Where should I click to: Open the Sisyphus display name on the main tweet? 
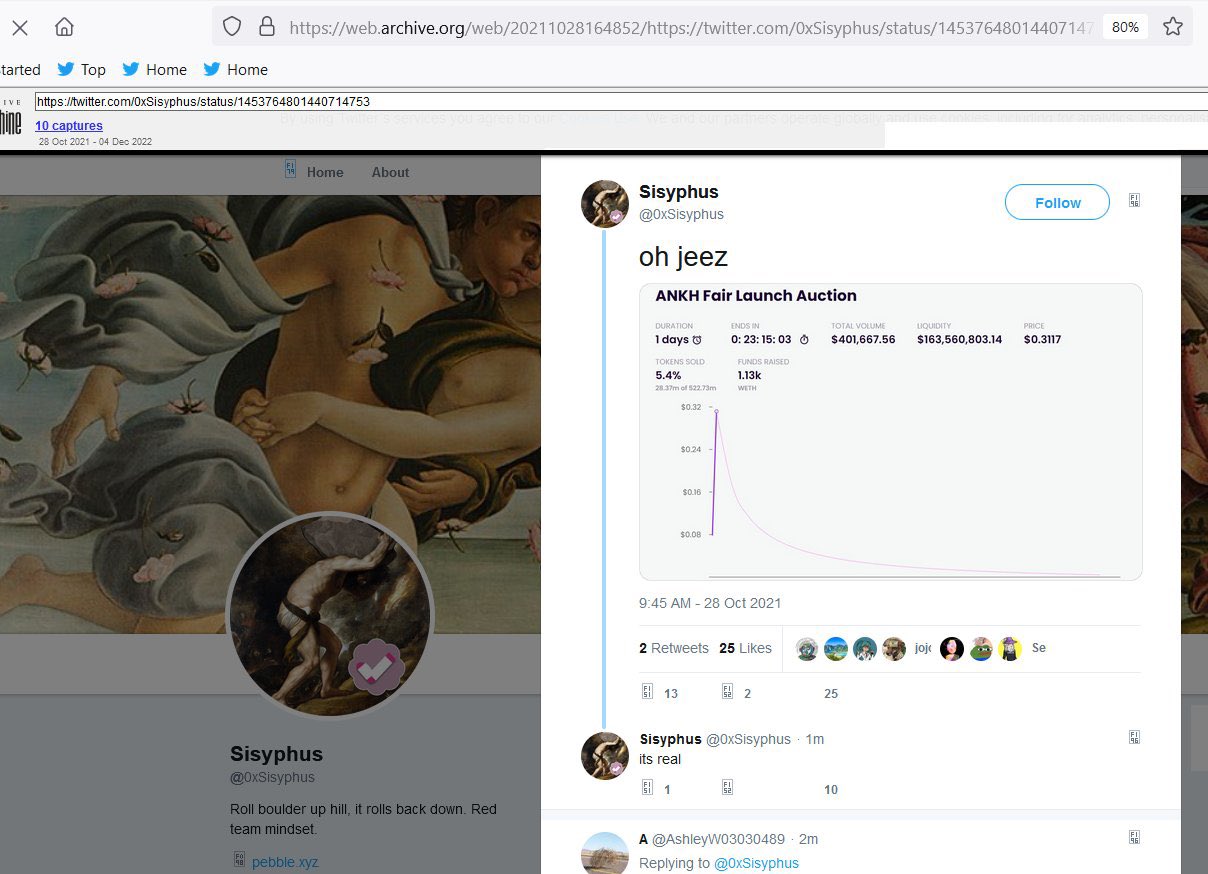click(678, 192)
